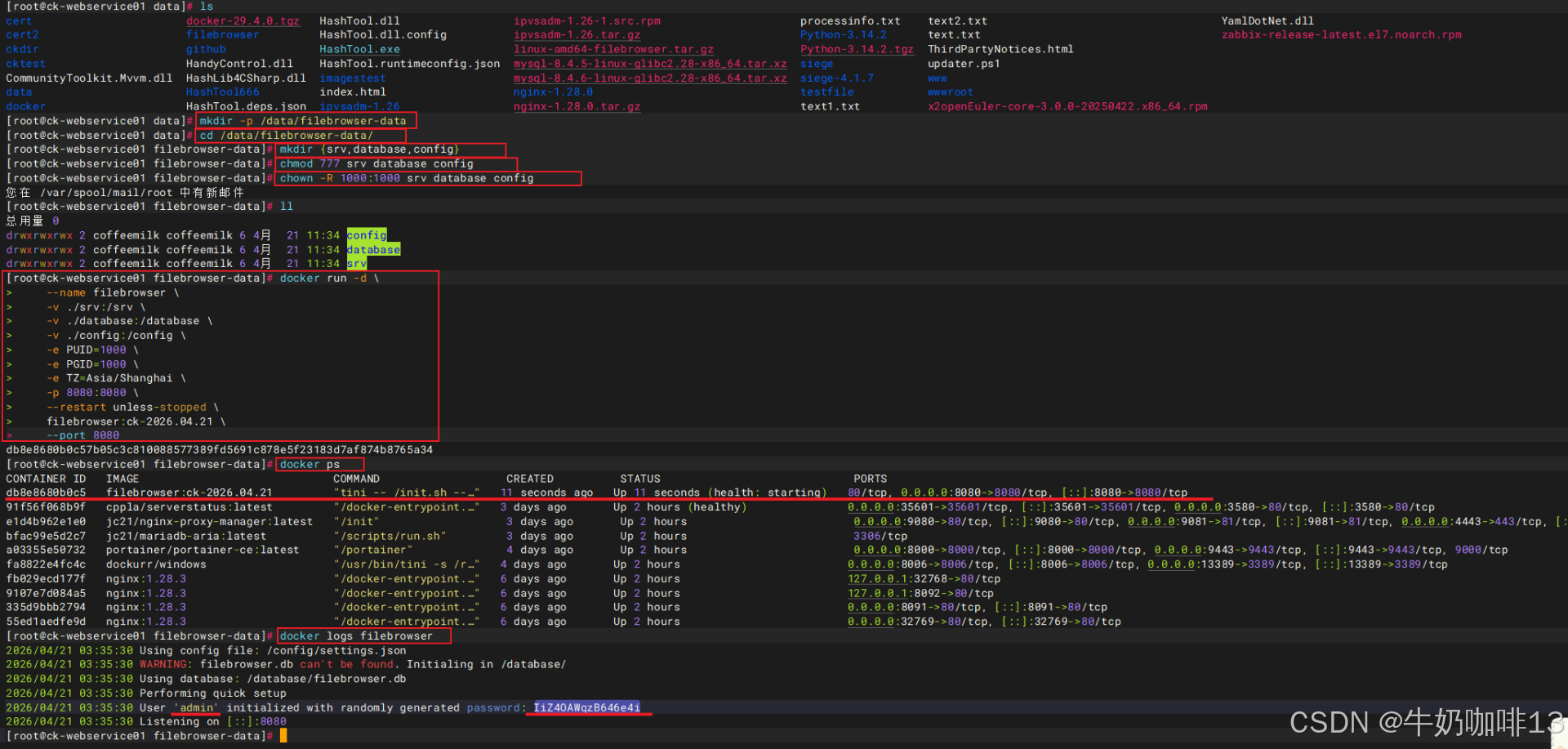Click the highlighted database directory in ll output

coord(373,249)
